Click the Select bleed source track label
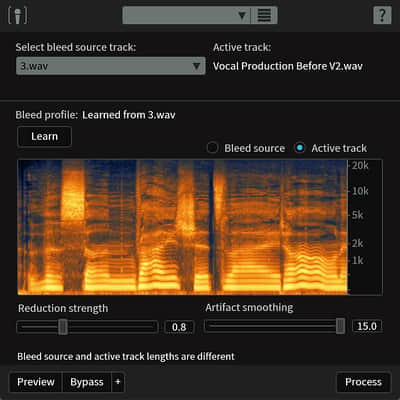This screenshot has width=400, height=400. pyautogui.click(x=76, y=47)
